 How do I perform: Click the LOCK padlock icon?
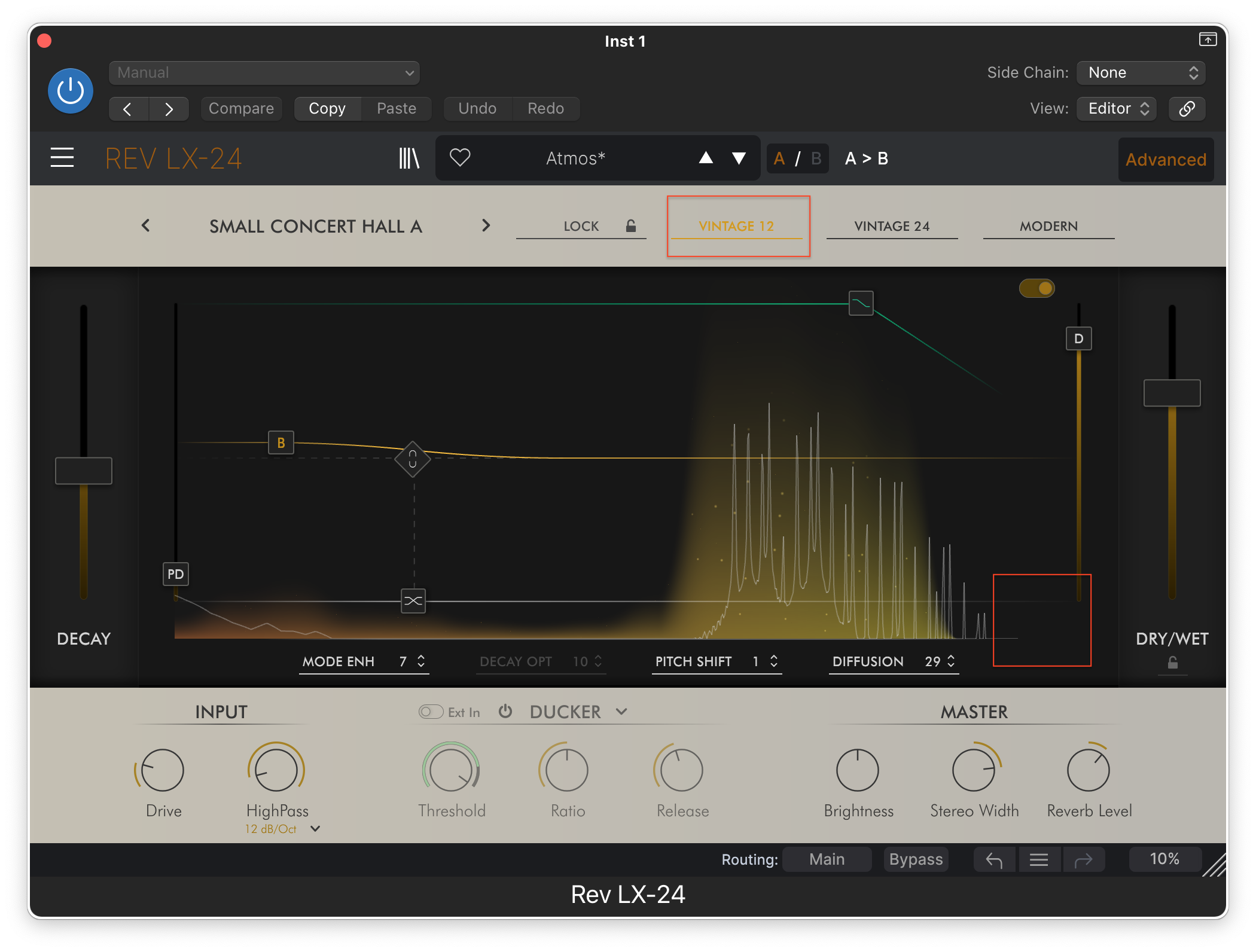[630, 225]
